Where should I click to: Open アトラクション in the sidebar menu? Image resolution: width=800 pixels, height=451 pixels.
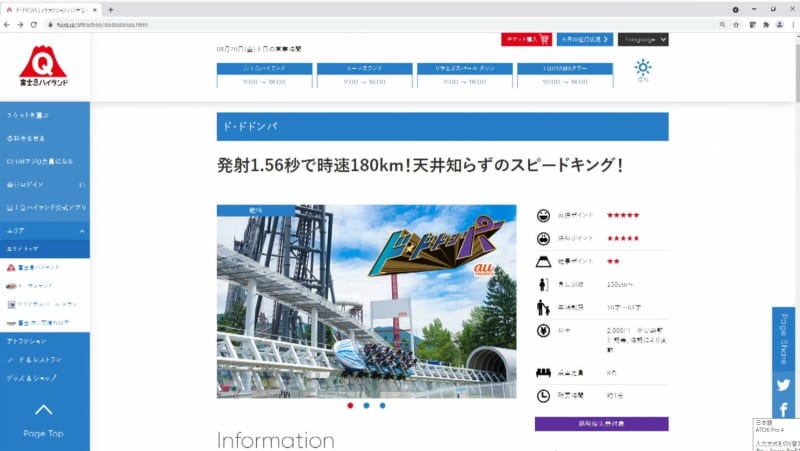[44, 341]
